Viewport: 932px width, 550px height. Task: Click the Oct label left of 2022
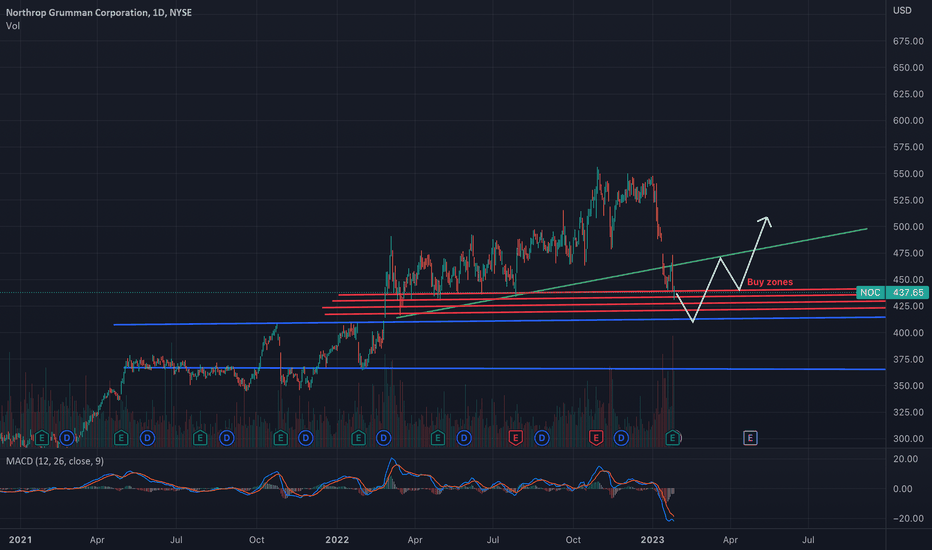(257, 540)
